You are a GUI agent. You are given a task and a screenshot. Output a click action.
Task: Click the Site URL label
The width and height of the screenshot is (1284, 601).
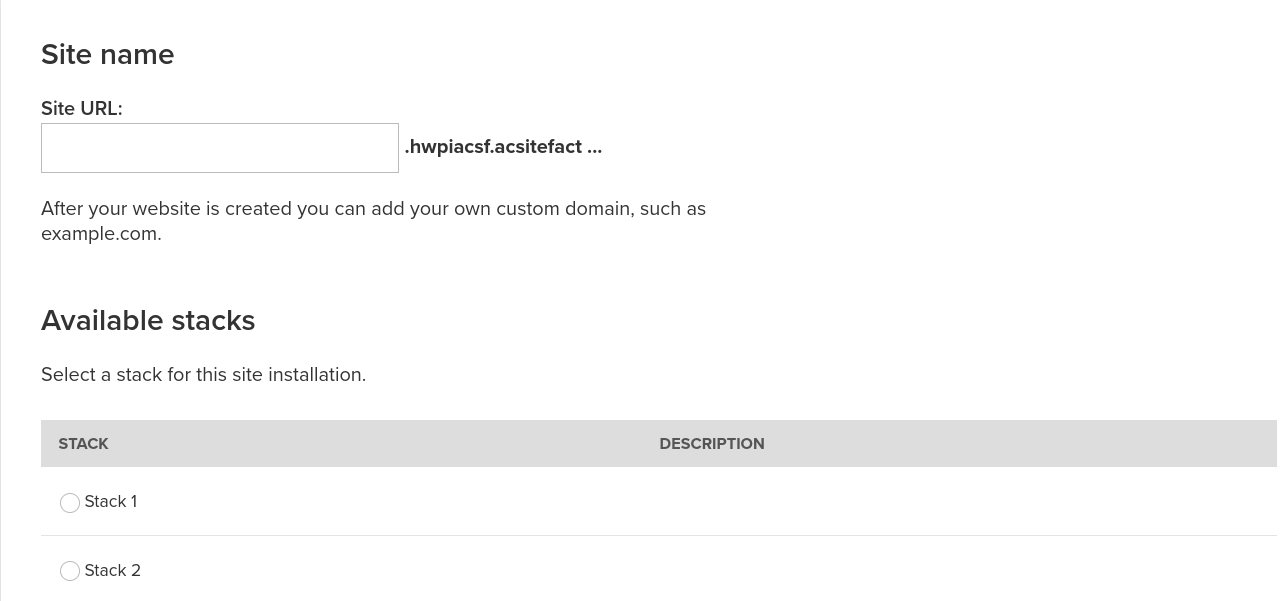[x=81, y=109]
